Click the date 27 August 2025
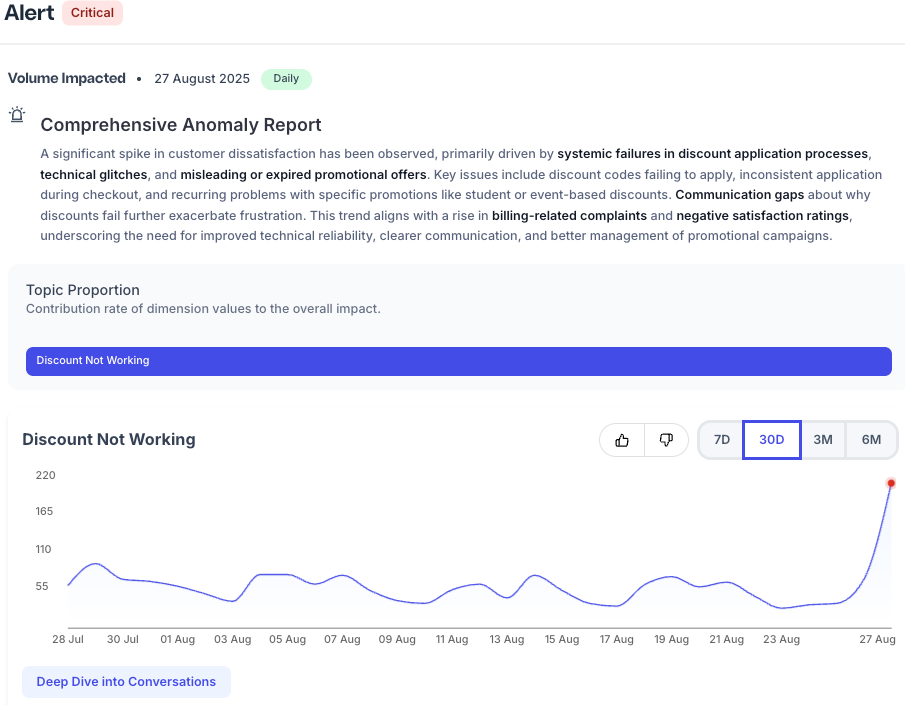 (202, 78)
